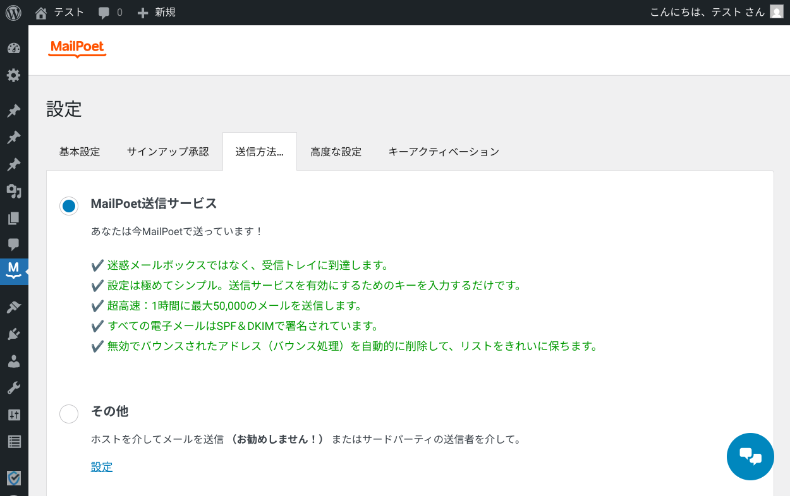Open the Media icon in the sidebar
The width and height of the screenshot is (790, 496).
[x=14, y=191]
